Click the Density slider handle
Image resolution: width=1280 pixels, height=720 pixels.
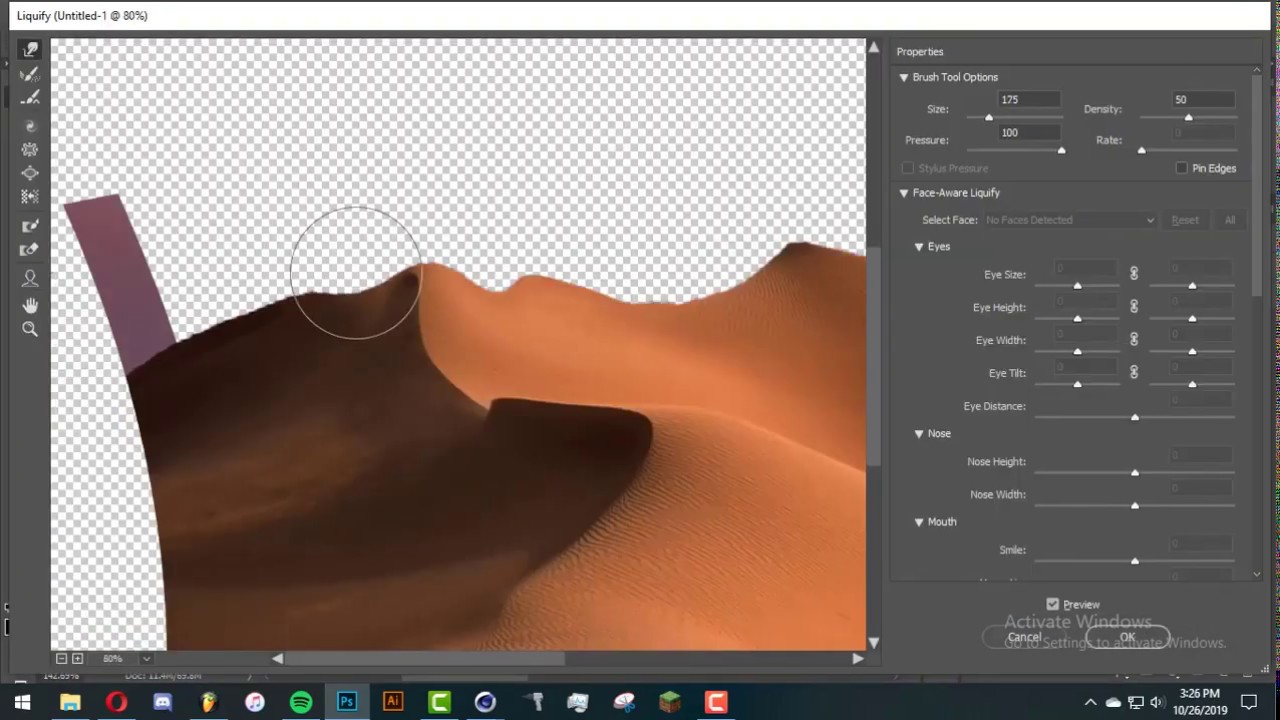[1188, 118]
